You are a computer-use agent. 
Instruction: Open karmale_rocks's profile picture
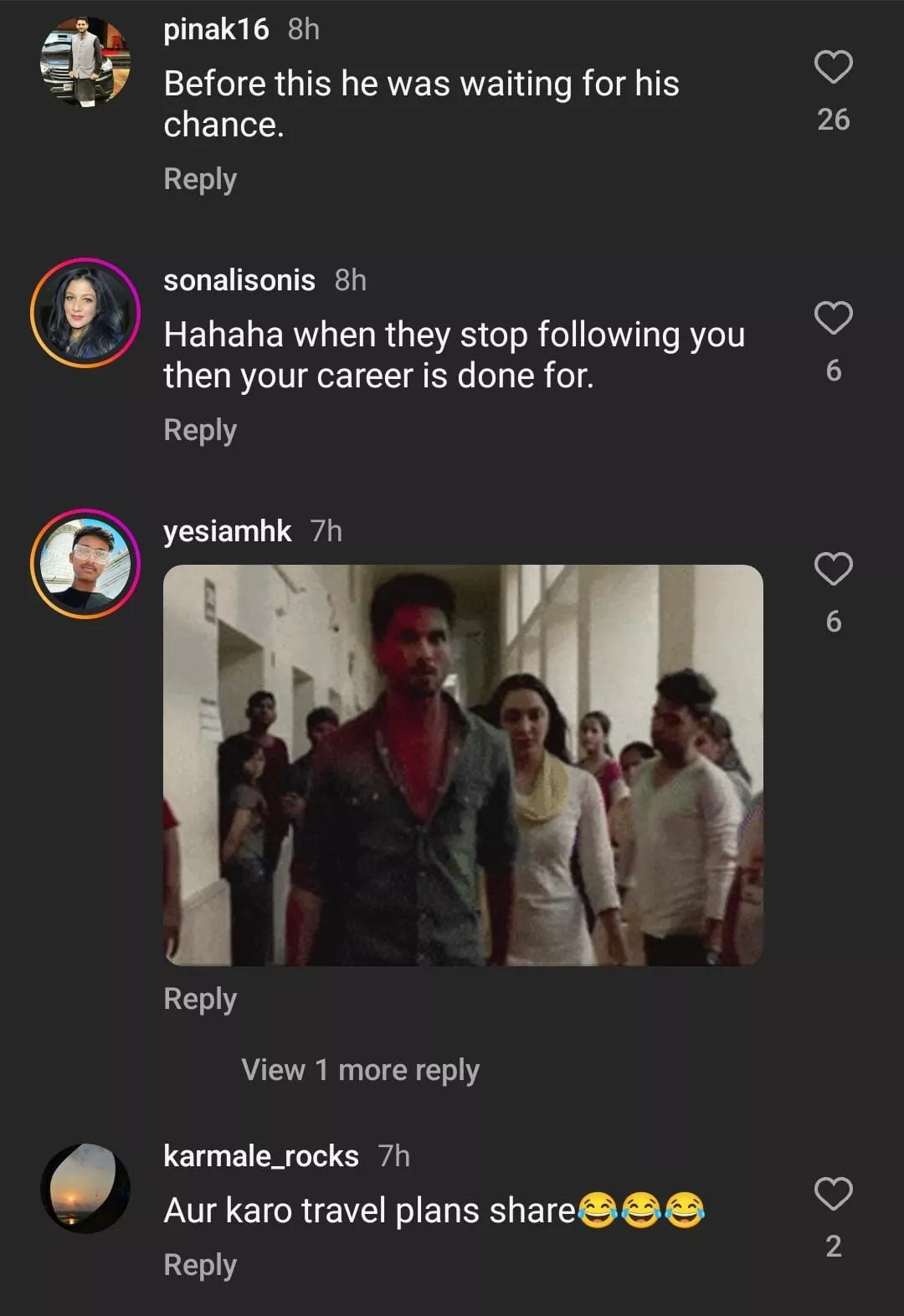(x=85, y=1188)
